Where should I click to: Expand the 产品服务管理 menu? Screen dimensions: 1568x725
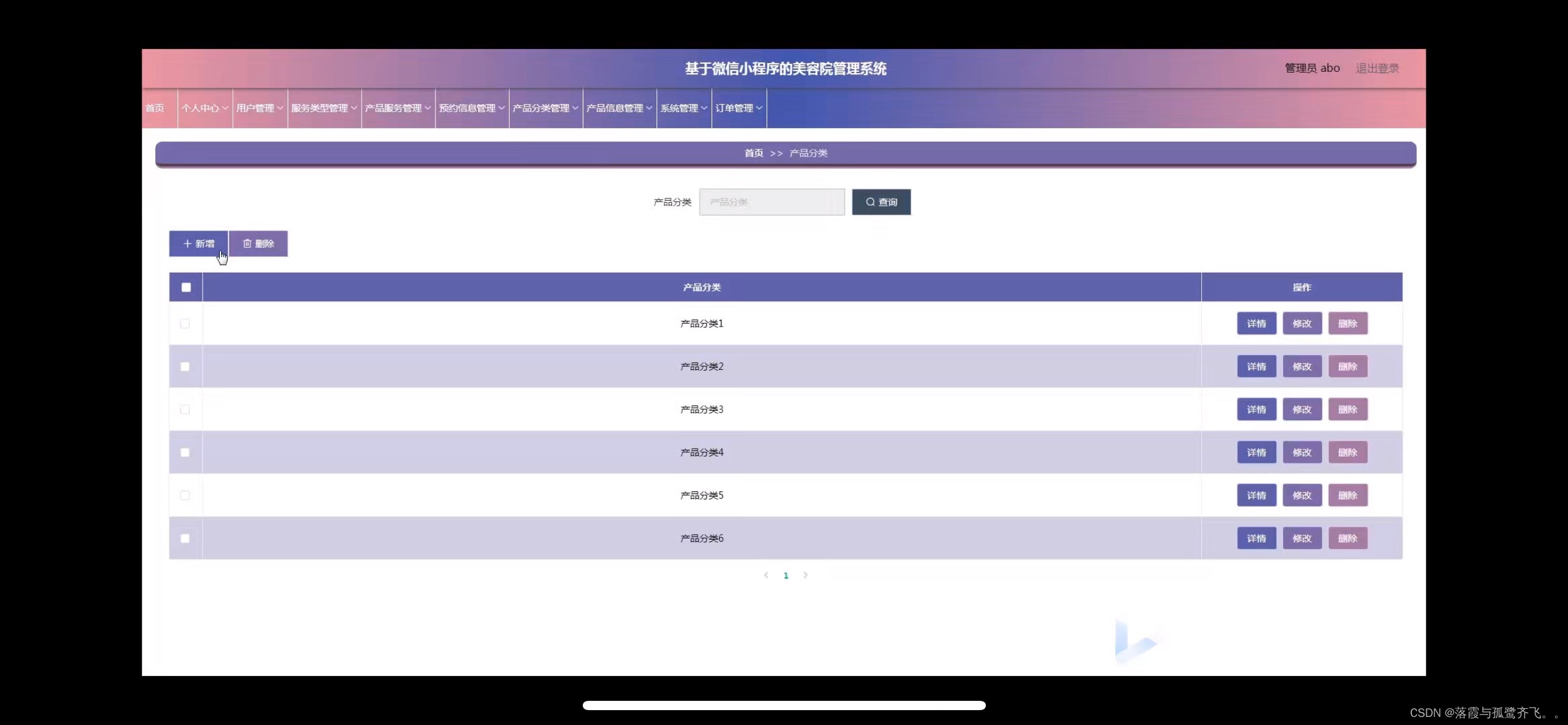click(x=398, y=108)
